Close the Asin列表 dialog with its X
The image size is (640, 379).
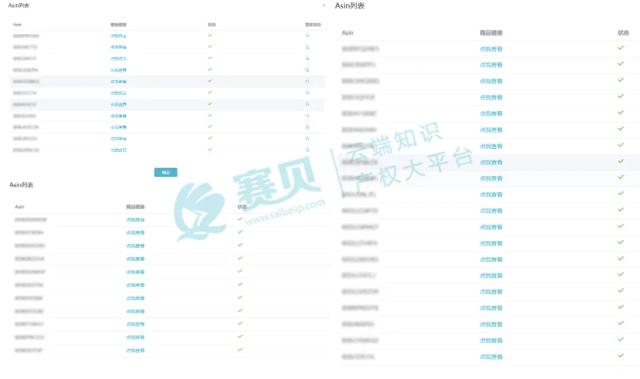click(x=324, y=5)
